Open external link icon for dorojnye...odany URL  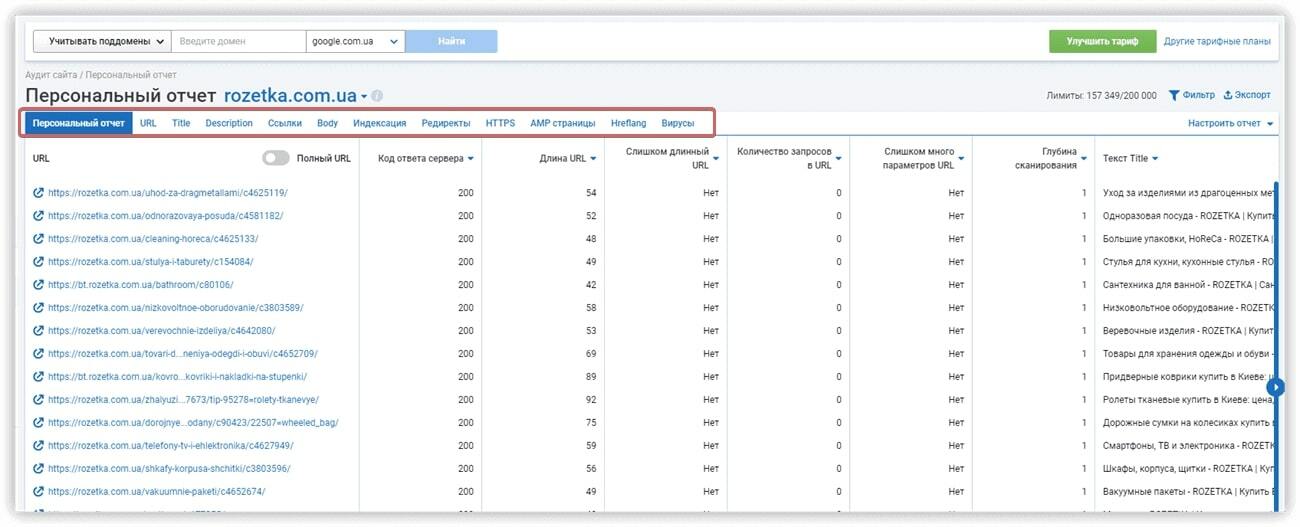39,422
